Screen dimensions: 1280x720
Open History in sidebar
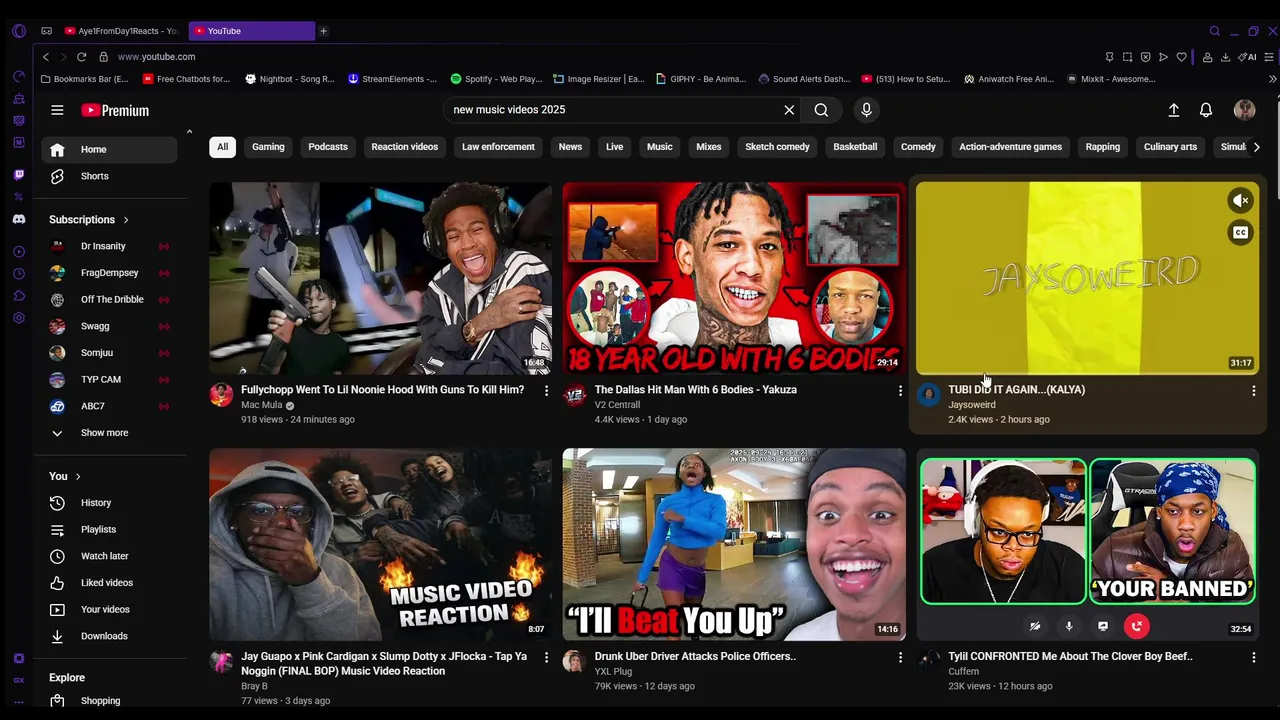109,503
